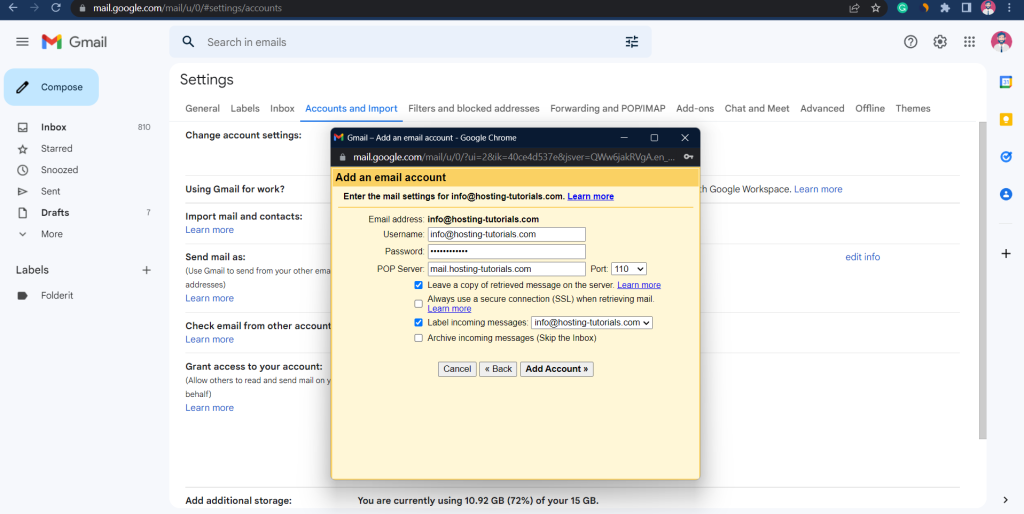Image resolution: width=1024 pixels, height=514 pixels.
Task: Click the POP Server field
Action: (x=506, y=268)
